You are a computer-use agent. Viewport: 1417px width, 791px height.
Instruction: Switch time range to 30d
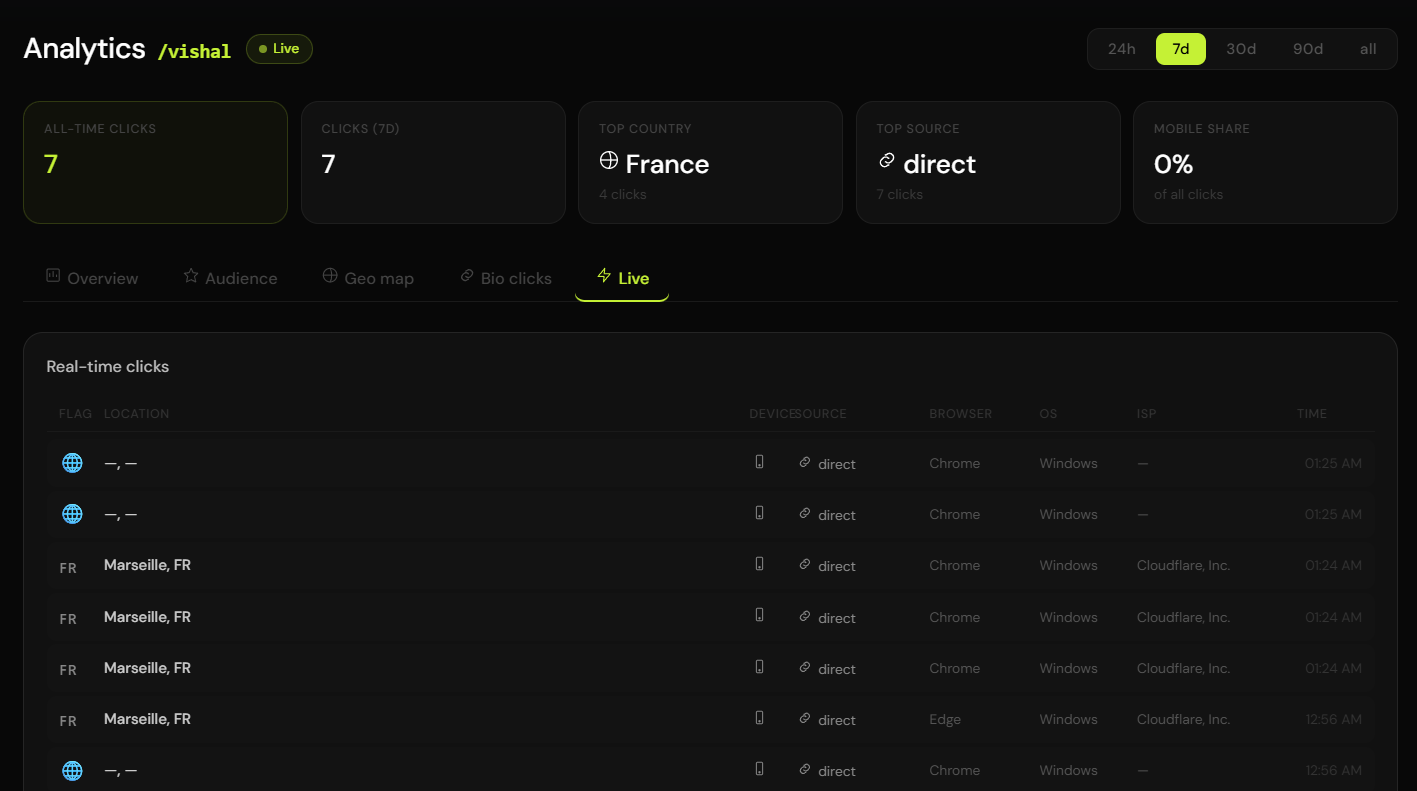click(1241, 49)
